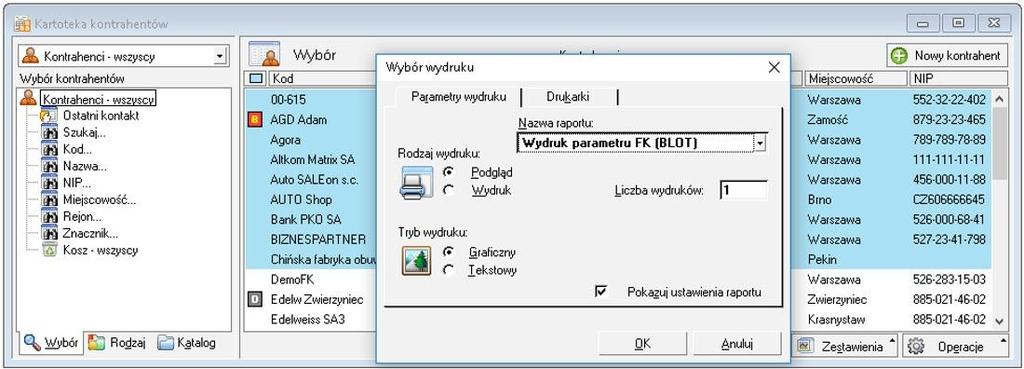Click the select-all box beside Kod header
Image resolution: width=1024 pixels, height=369 pixels.
click(x=256, y=79)
